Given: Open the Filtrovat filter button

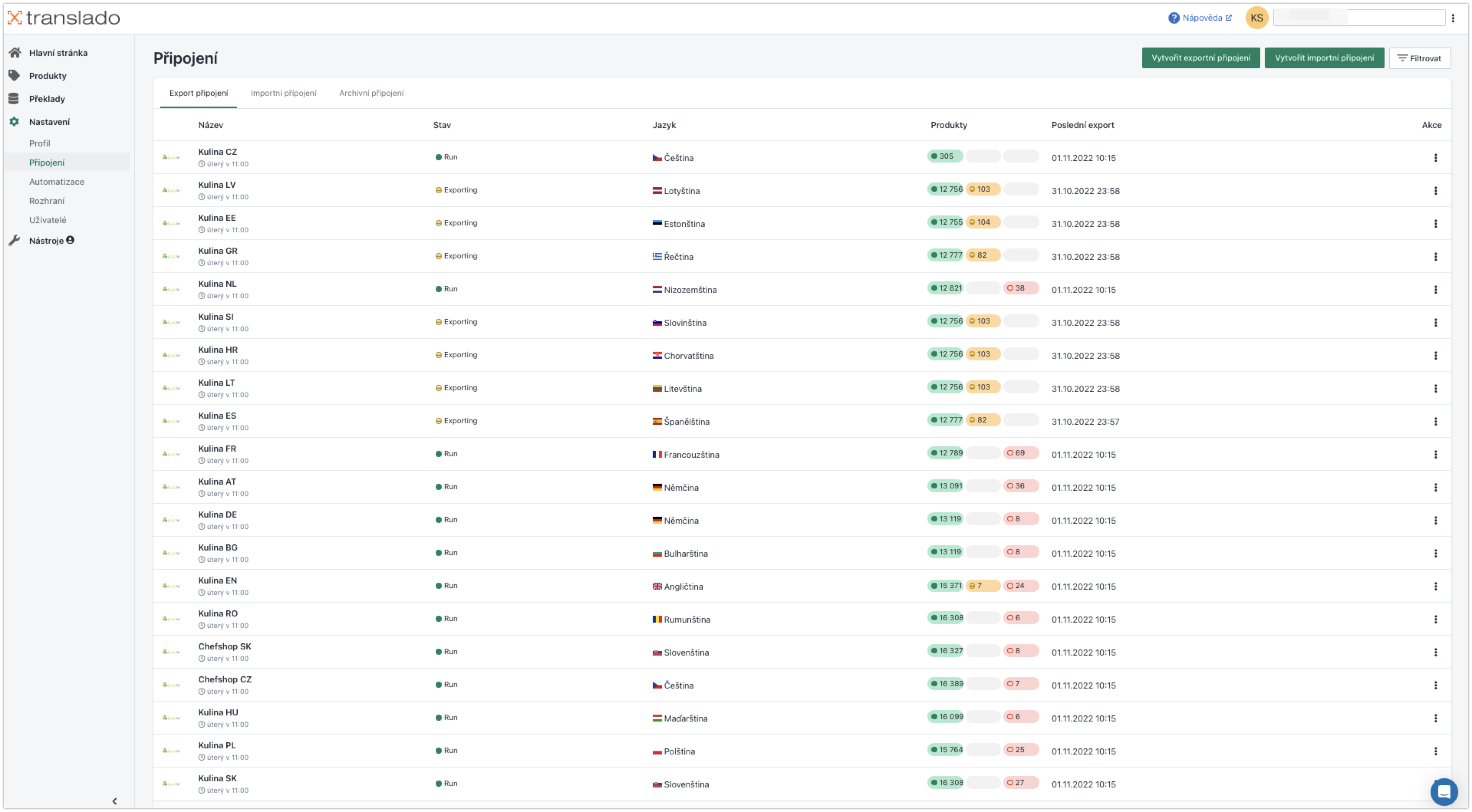Looking at the screenshot, I should 1419,58.
